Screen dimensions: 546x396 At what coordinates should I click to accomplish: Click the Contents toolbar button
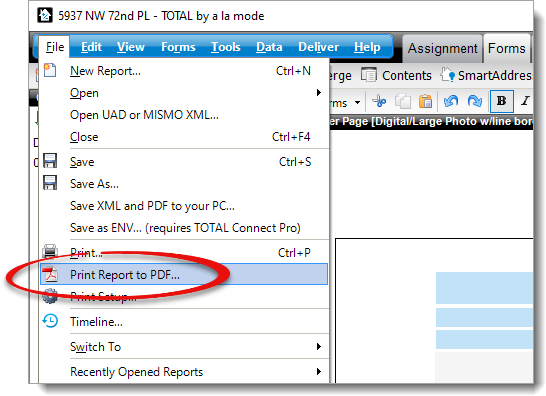pyautogui.click(x=396, y=75)
